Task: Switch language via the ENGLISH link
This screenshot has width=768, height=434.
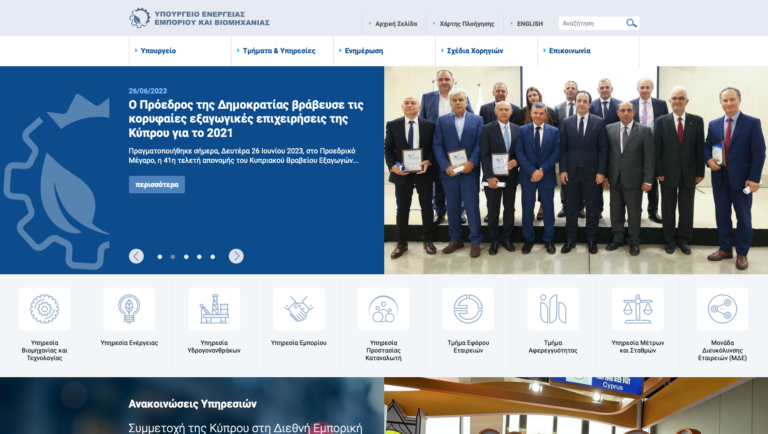Action: (x=530, y=24)
